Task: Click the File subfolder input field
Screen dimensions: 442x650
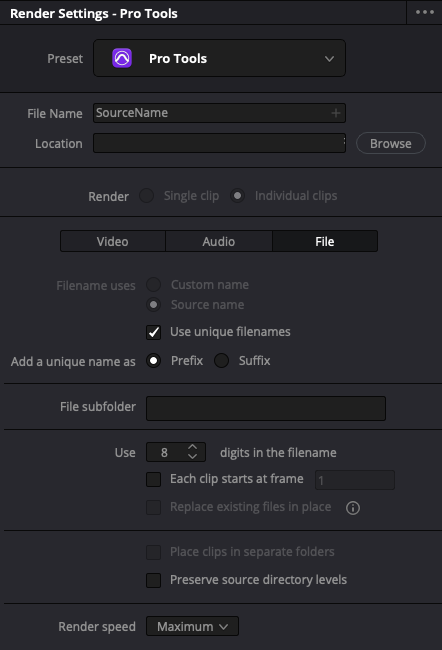Action: tap(266, 408)
